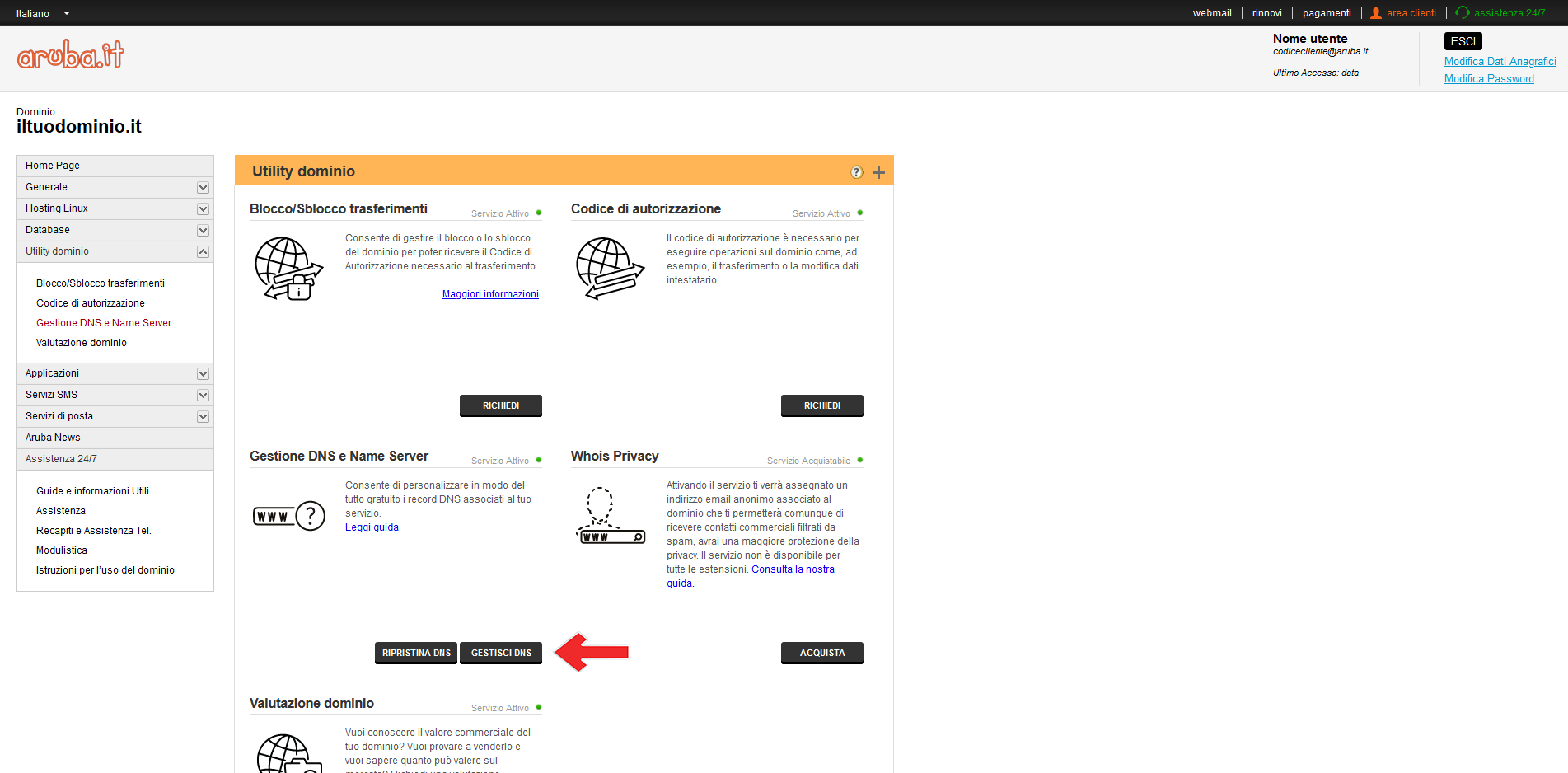The width and height of the screenshot is (1568, 773).
Task: Click the RIPRISTINA DNS button
Action: (416, 653)
